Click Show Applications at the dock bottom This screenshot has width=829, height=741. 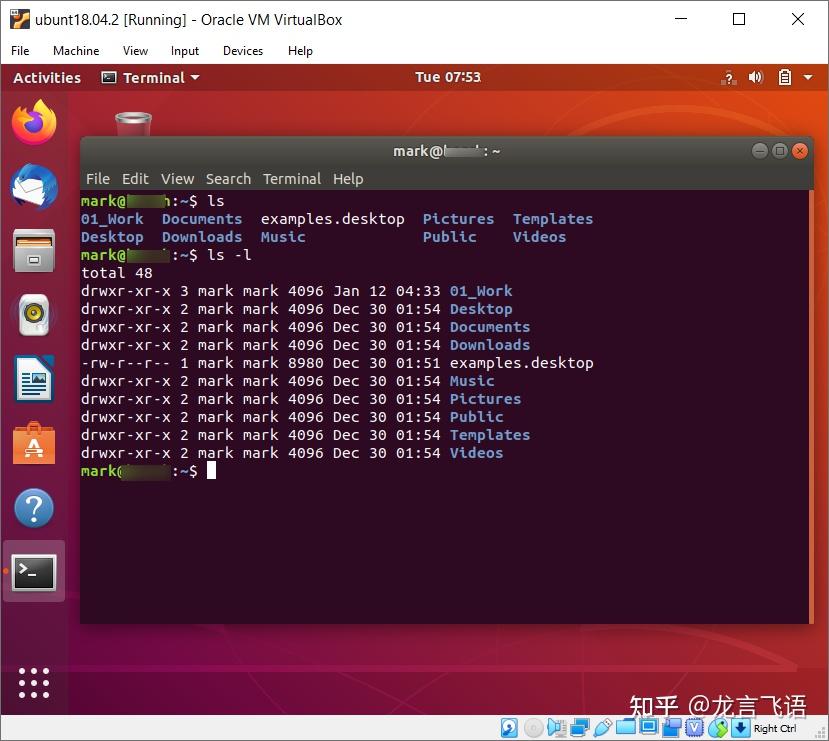click(x=33, y=683)
